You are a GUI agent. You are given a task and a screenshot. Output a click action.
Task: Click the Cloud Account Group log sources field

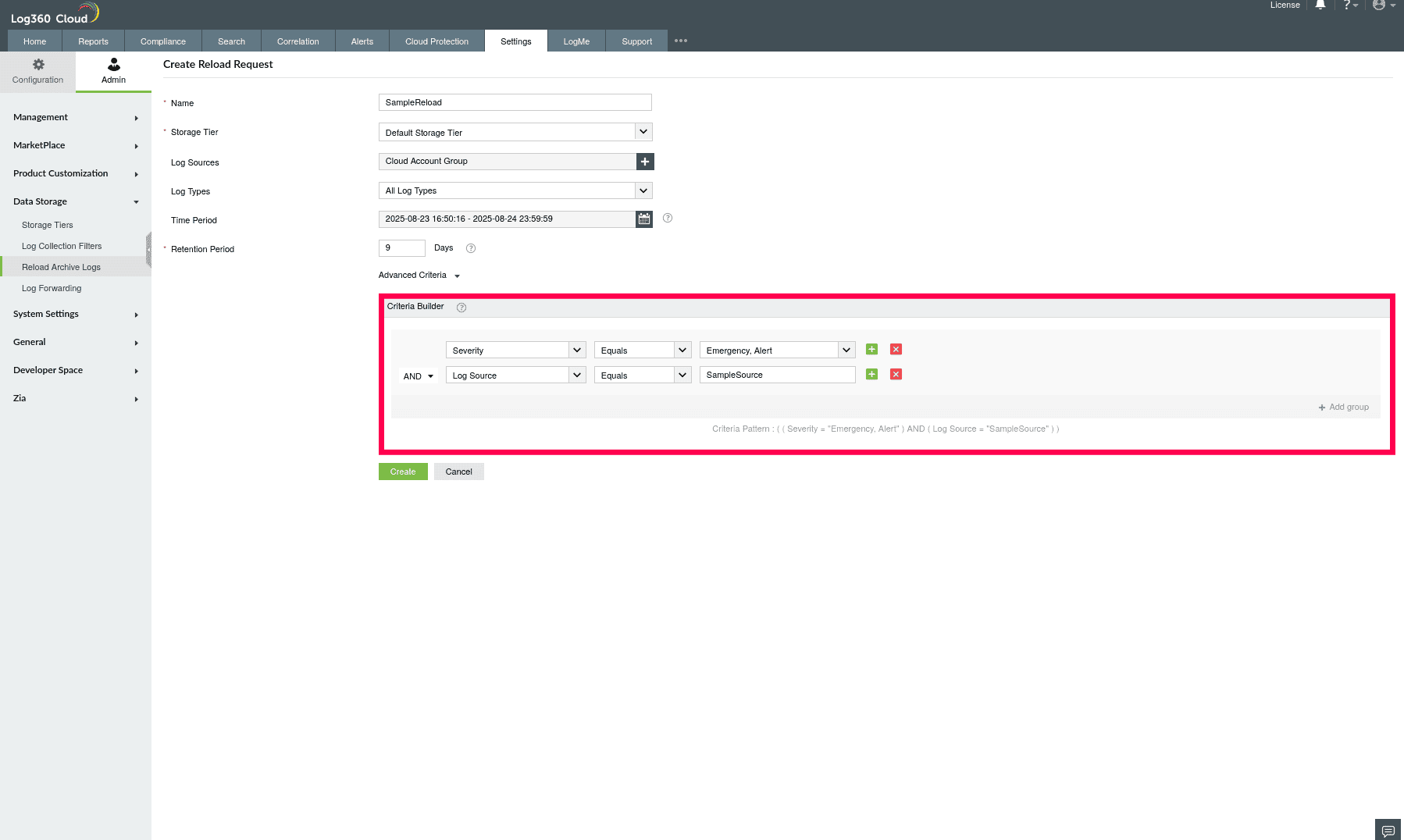pyautogui.click(x=508, y=162)
